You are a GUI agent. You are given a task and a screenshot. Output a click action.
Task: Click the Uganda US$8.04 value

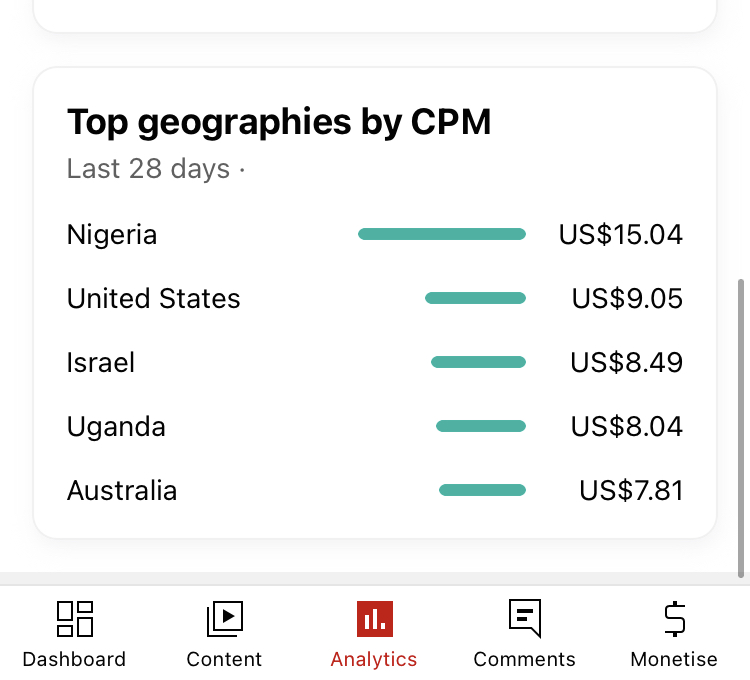627,427
